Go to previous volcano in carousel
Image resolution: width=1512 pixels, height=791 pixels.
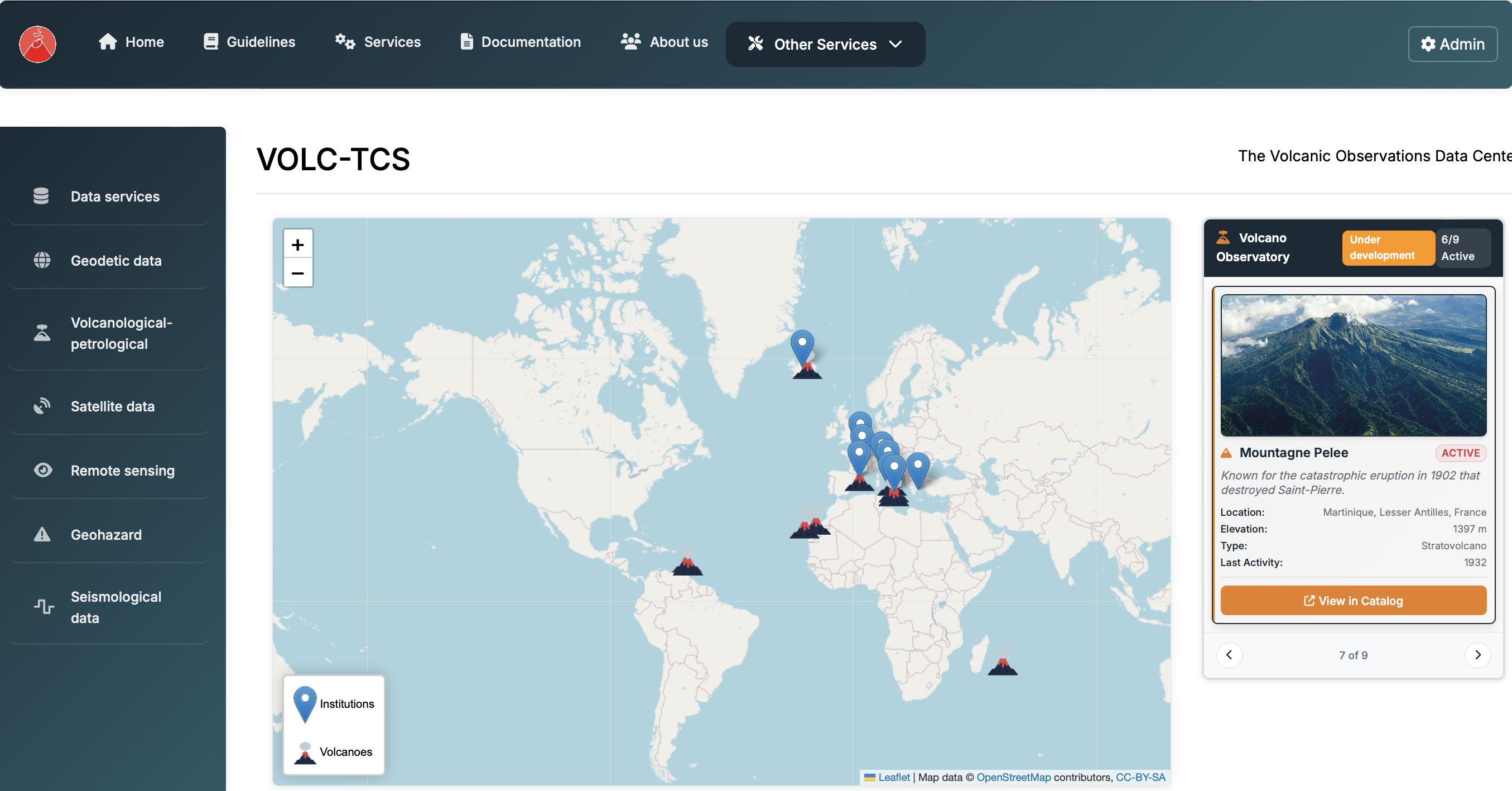pos(1229,655)
